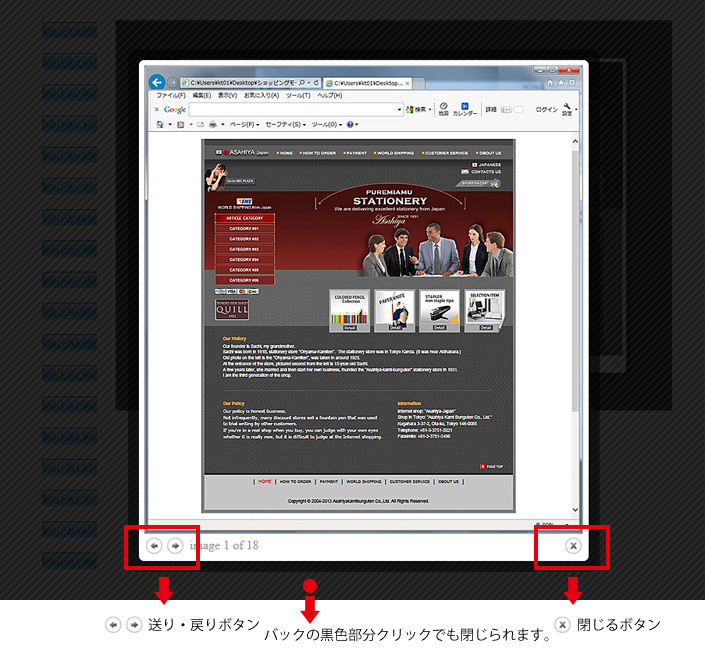705x650 pixels.
Task: Click the CONTACTS US mail link
Action: click(x=482, y=172)
